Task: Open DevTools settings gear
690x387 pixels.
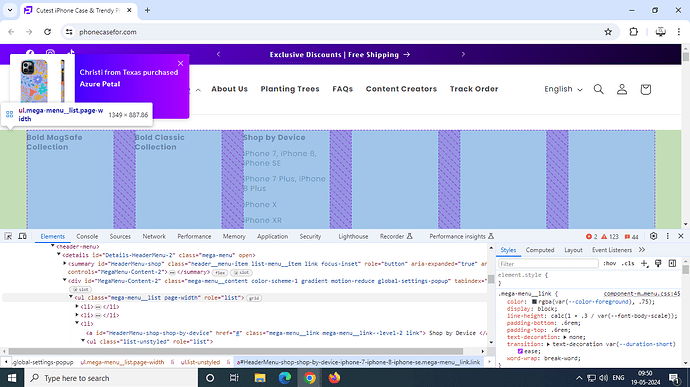Action: click(x=653, y=236)
